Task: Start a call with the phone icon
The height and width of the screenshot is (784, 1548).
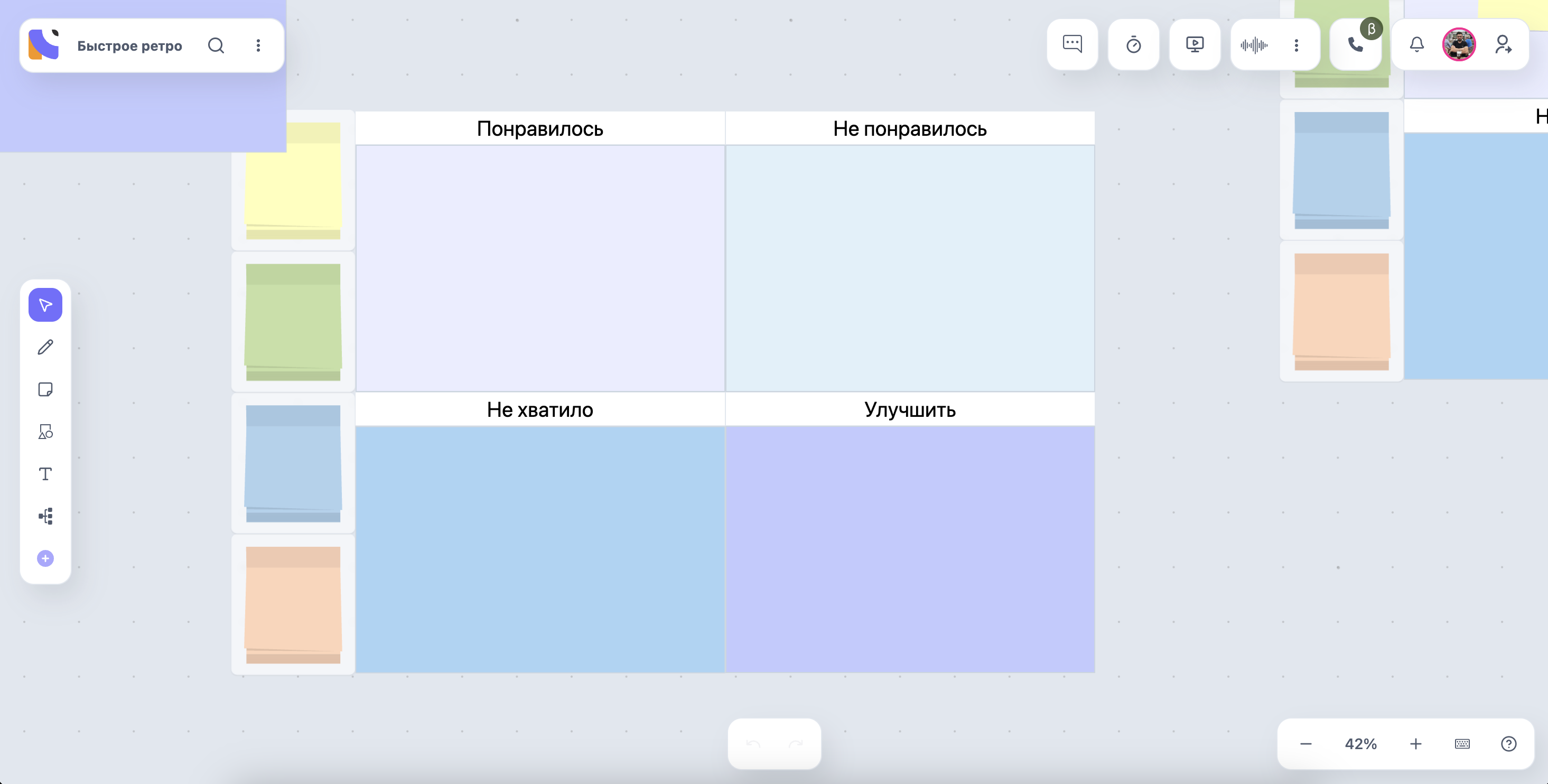Action: [x=1355, y=44]
